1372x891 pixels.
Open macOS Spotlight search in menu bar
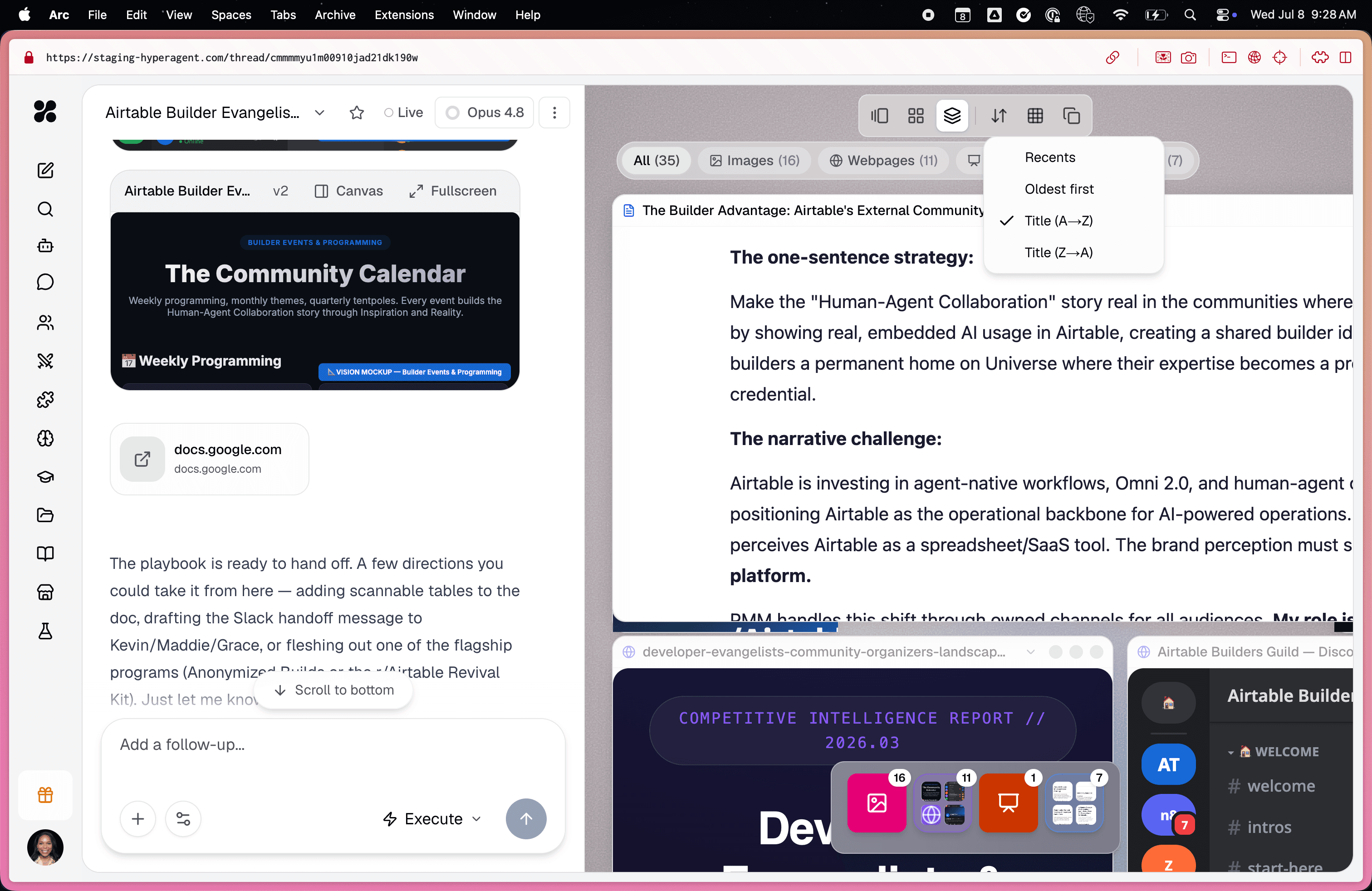pos(1190,15)
